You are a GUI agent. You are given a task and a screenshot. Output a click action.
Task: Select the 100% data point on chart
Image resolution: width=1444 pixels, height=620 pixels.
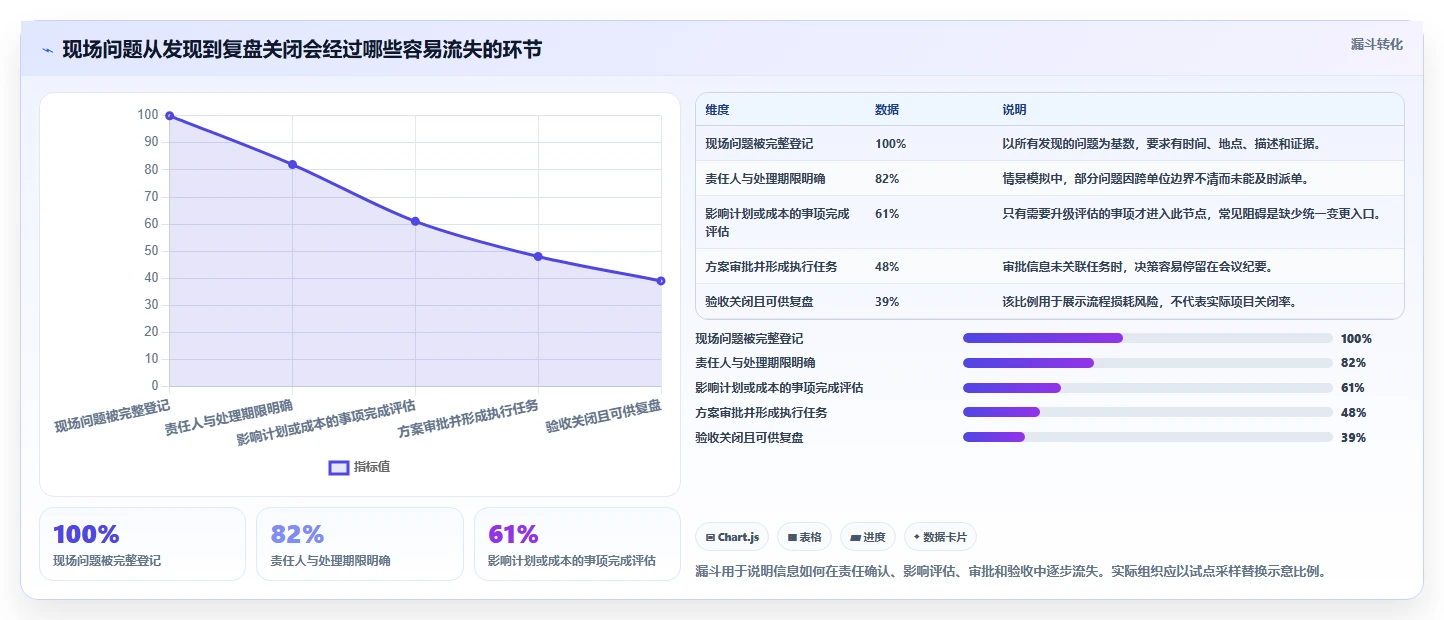[169, 116]
